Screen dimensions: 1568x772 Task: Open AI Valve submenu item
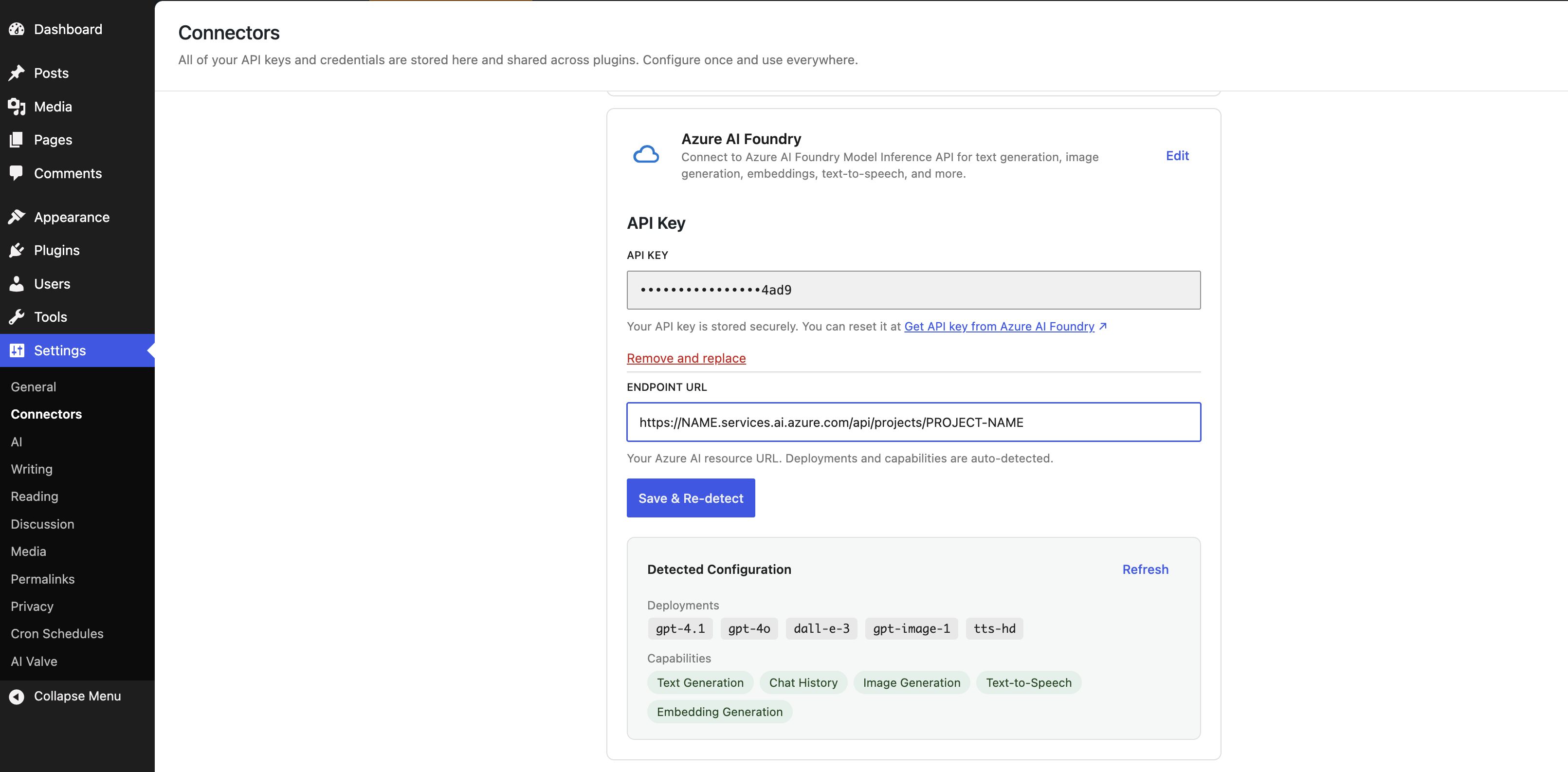(34, 661)
